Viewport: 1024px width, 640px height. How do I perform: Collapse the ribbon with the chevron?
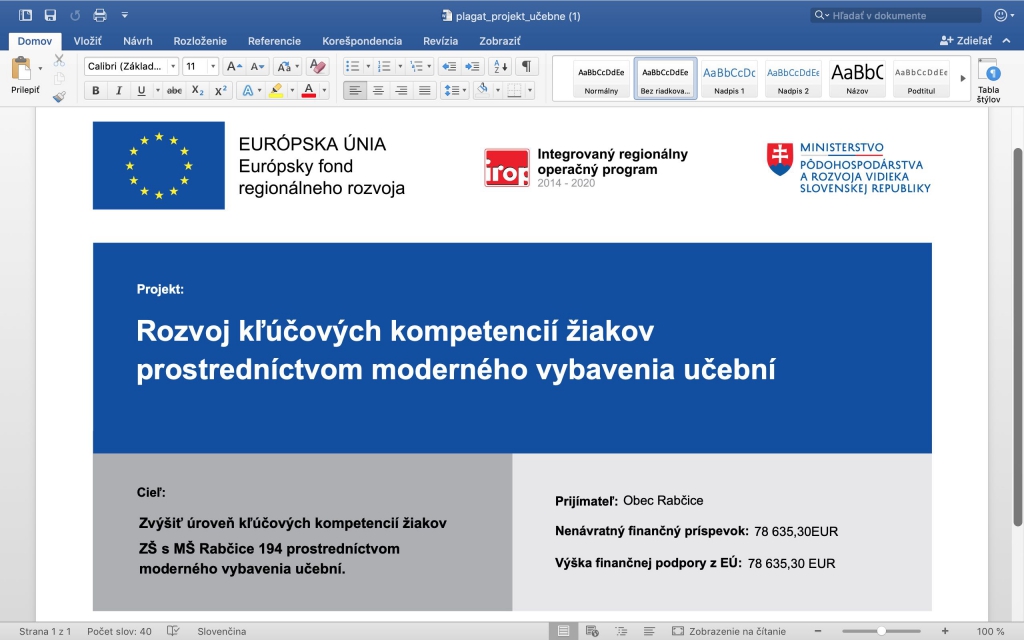tap(1006, 40)
